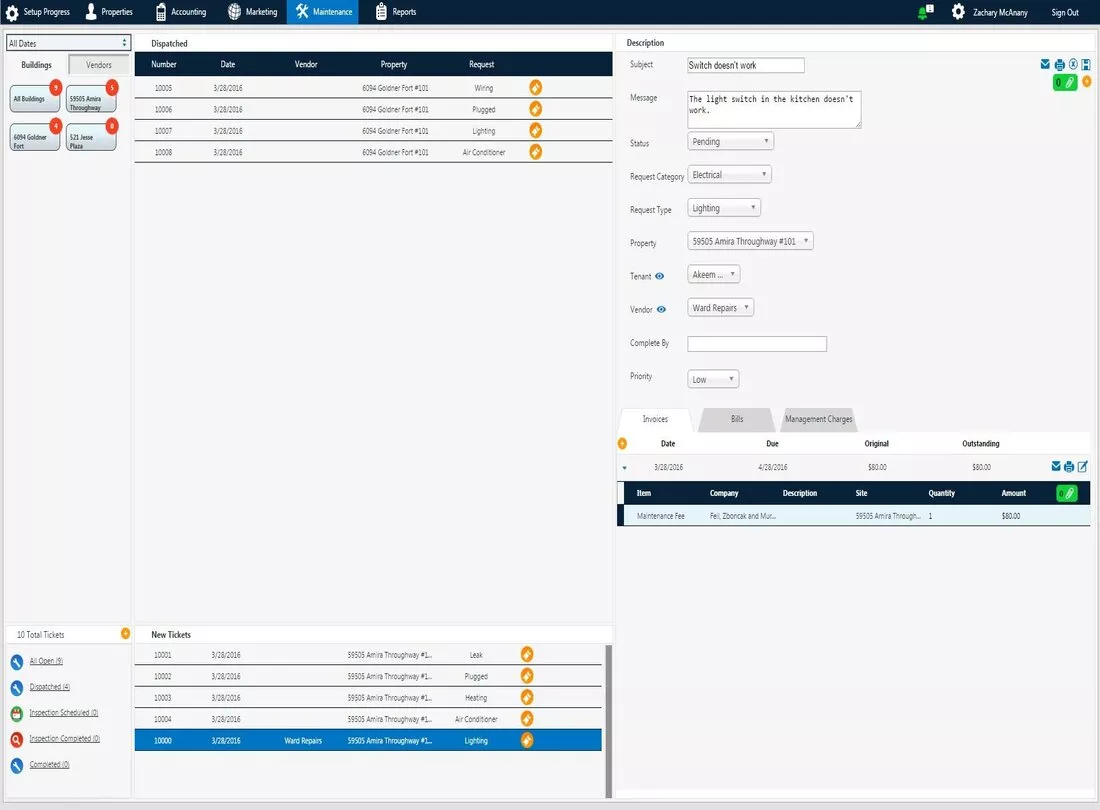The width and height of the screenshot is (1100, 810).
Task: Open the Request Type dropdown
Action: tap(724, 208)
